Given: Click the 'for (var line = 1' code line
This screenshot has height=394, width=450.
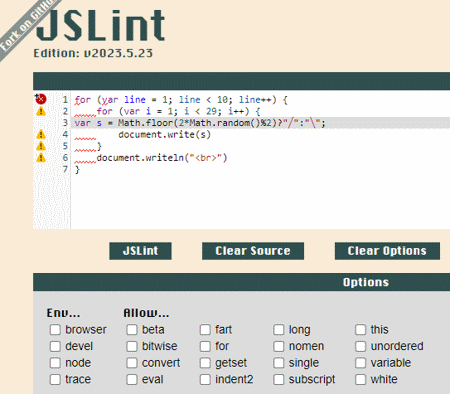Looking at the screenshot, I should click(181, 100).
